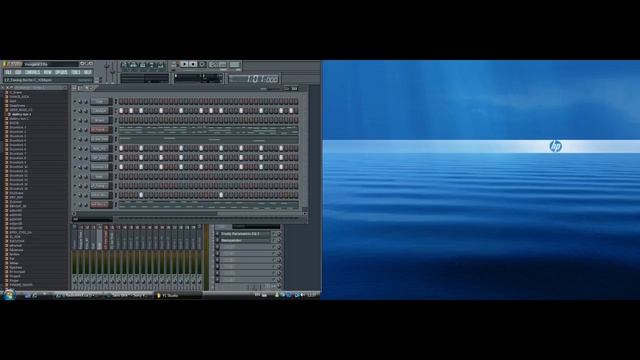Click the first channel's pan knob
640x360 pixels.
coord(80,101)
